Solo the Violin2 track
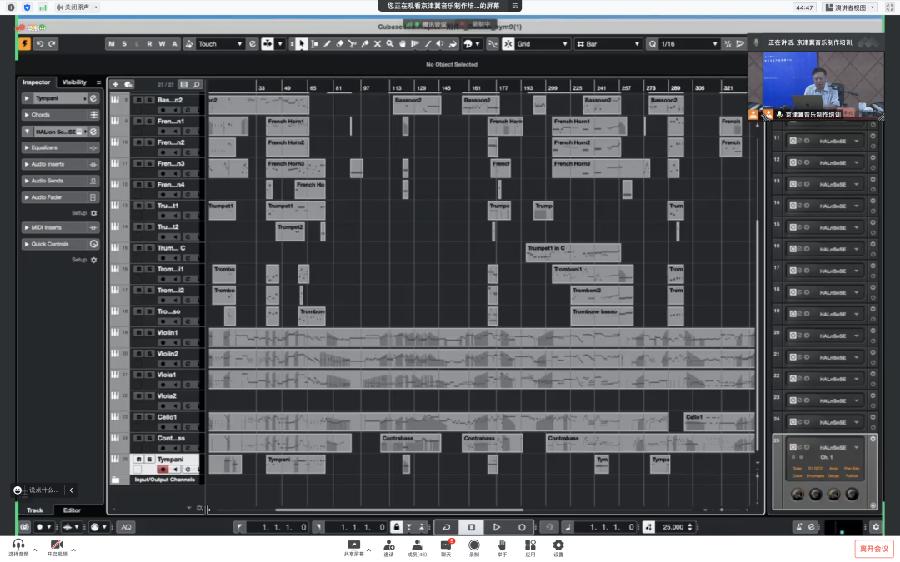The image size is (900, 562). pos(149,354)
